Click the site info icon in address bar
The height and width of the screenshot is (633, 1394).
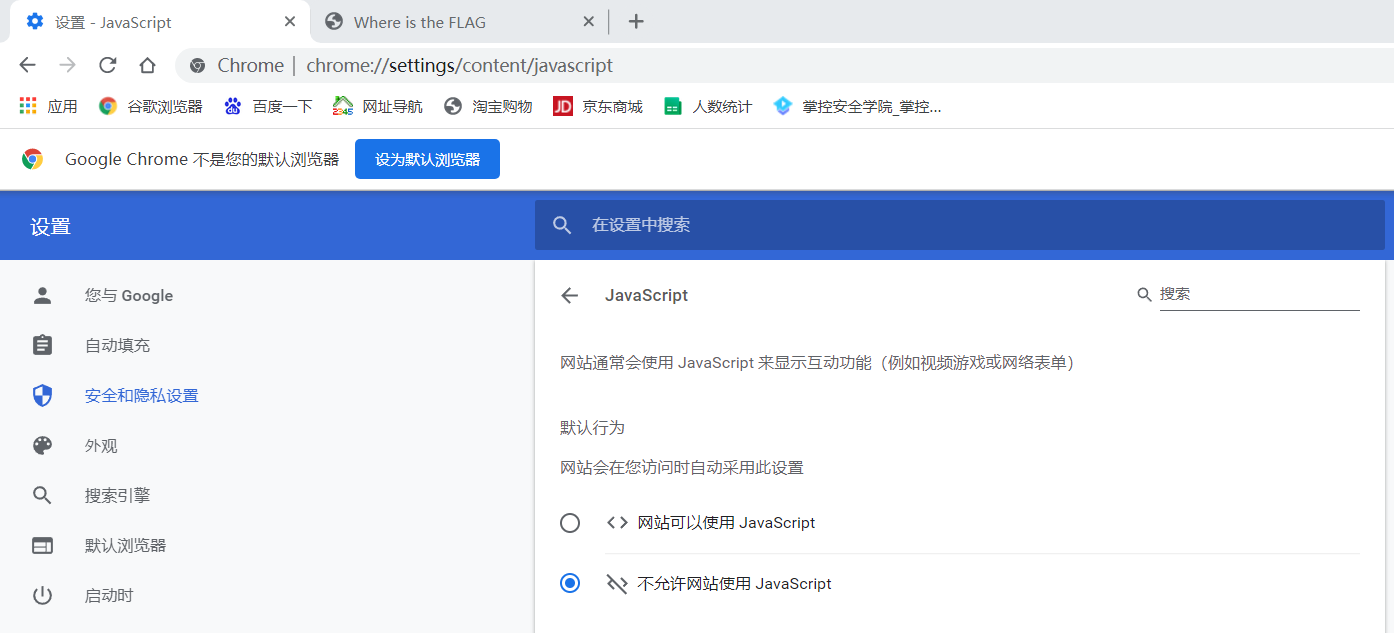point(196,65)
